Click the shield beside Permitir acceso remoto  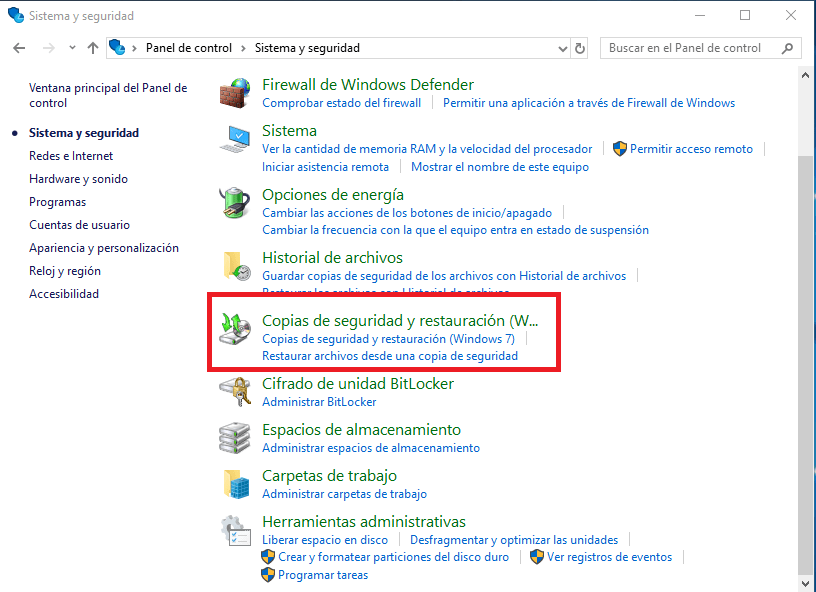tap(621, 148)
